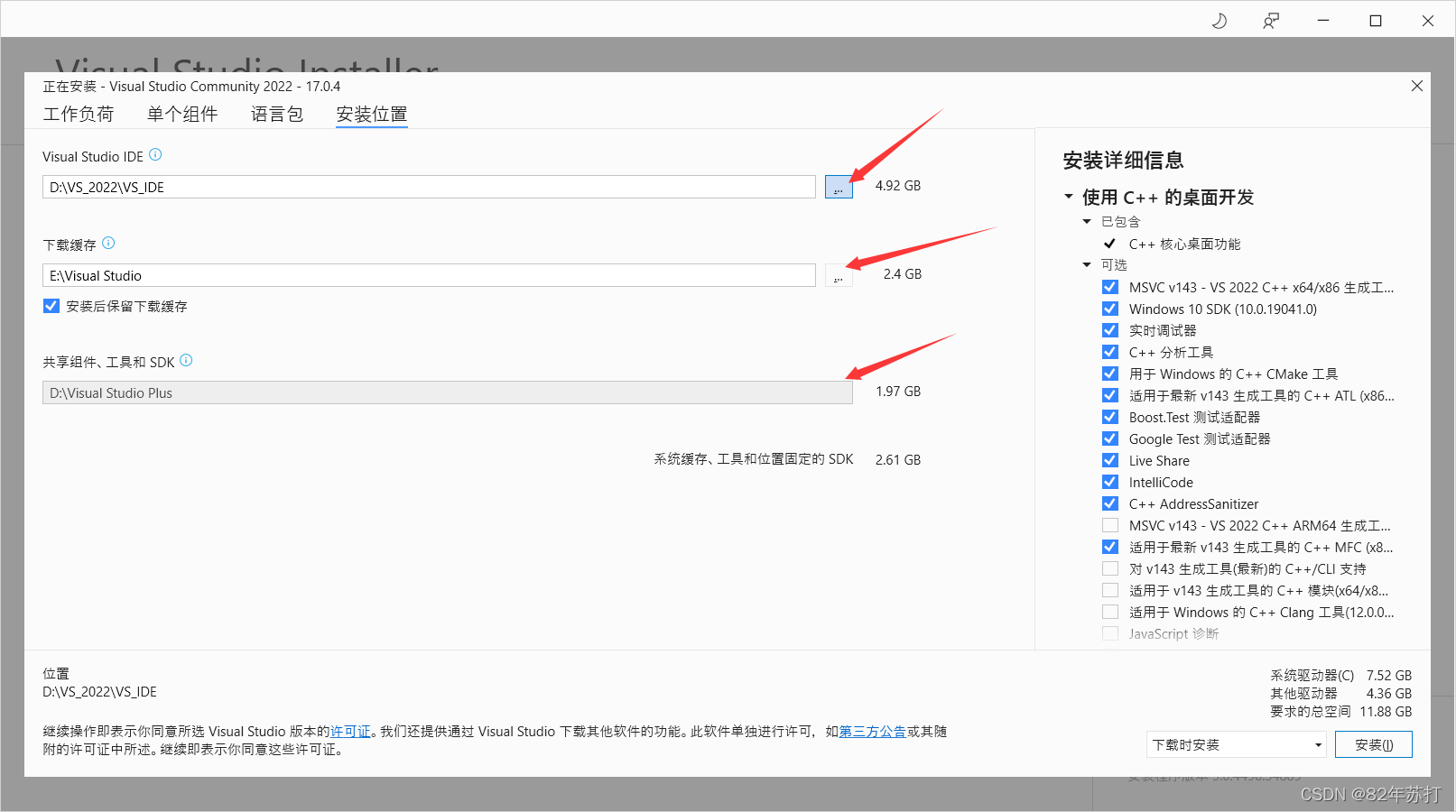
Task: Uncheck IntelliCode component
Action: 1110,482
